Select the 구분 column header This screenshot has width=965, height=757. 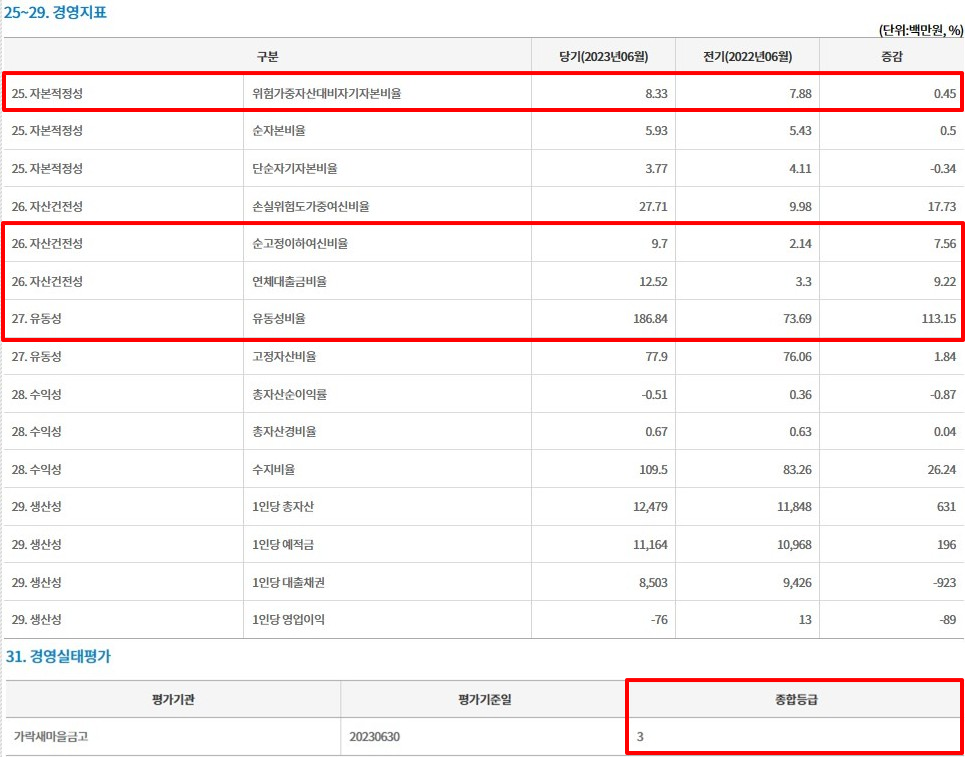click(x=265, y=56)
